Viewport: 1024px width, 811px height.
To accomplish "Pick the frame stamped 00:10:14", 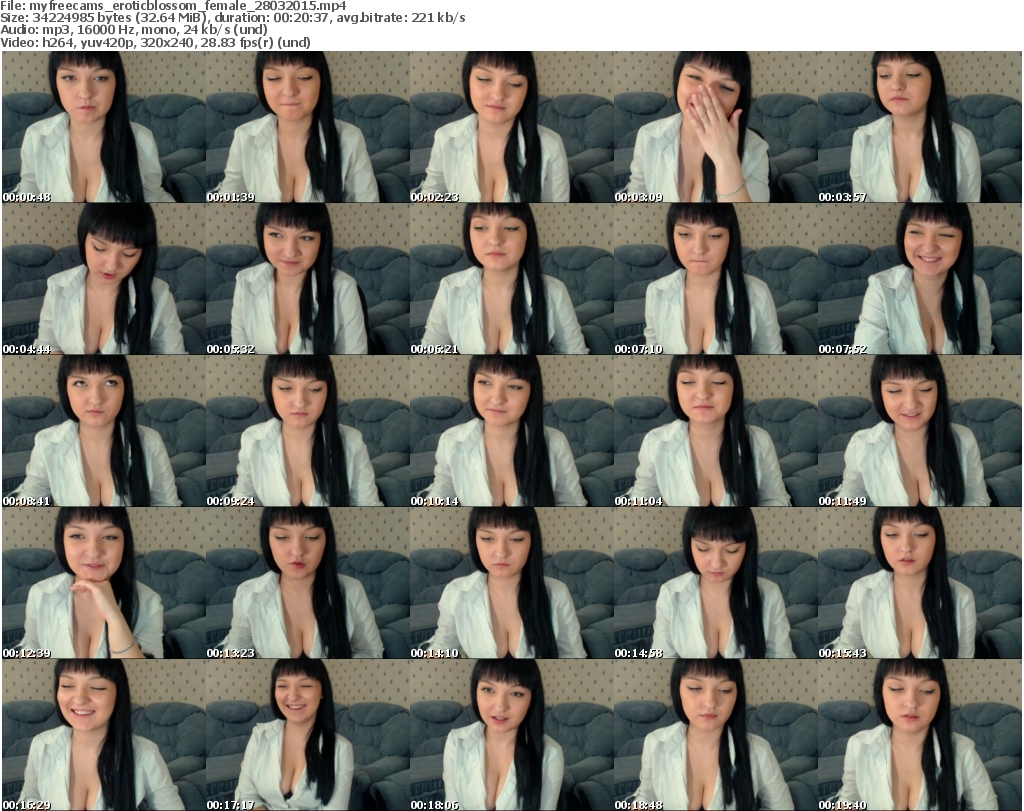I will (511, 431).
